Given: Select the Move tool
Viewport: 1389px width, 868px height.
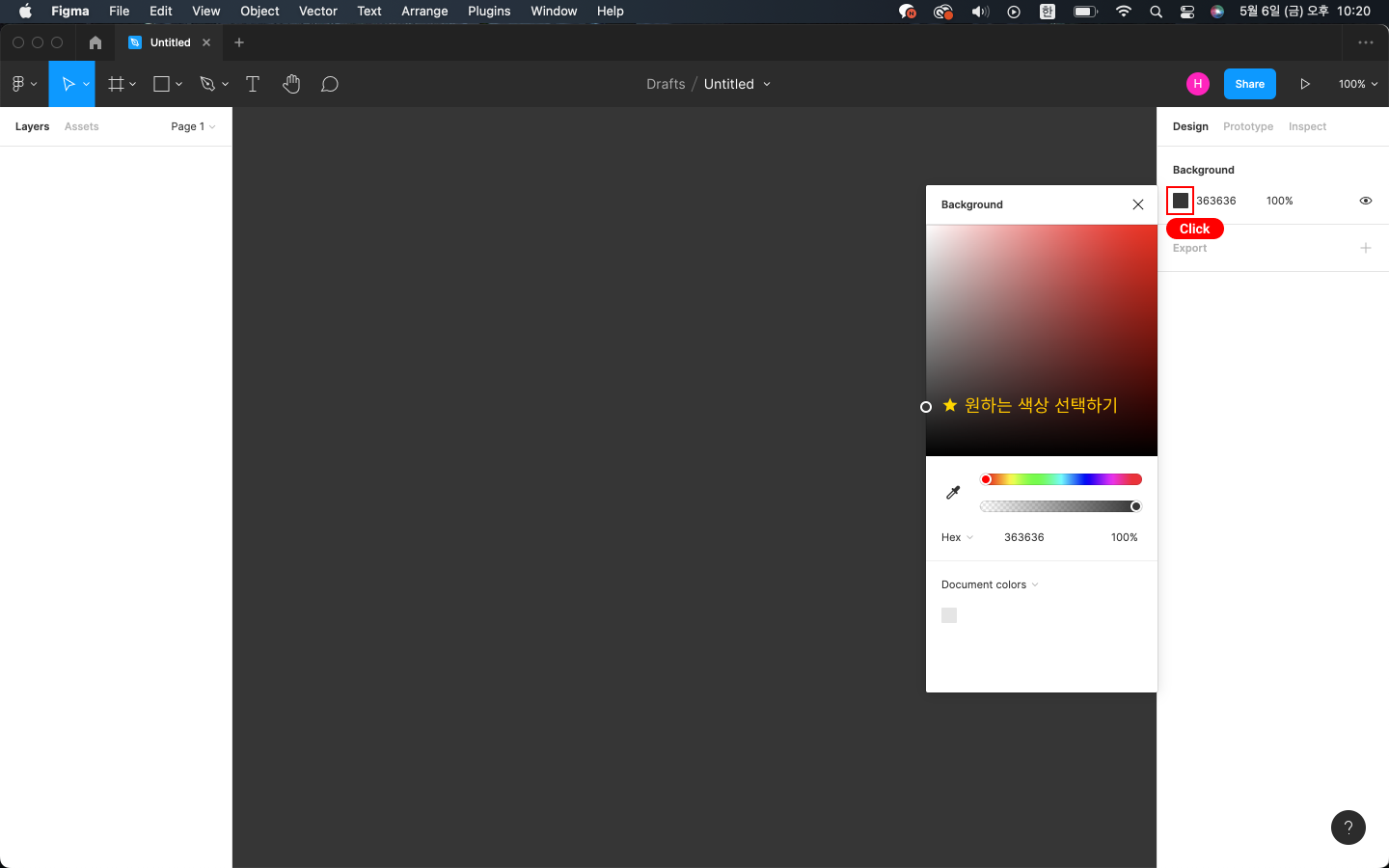Looking at the screenshot, I should (x=68, y=84).
